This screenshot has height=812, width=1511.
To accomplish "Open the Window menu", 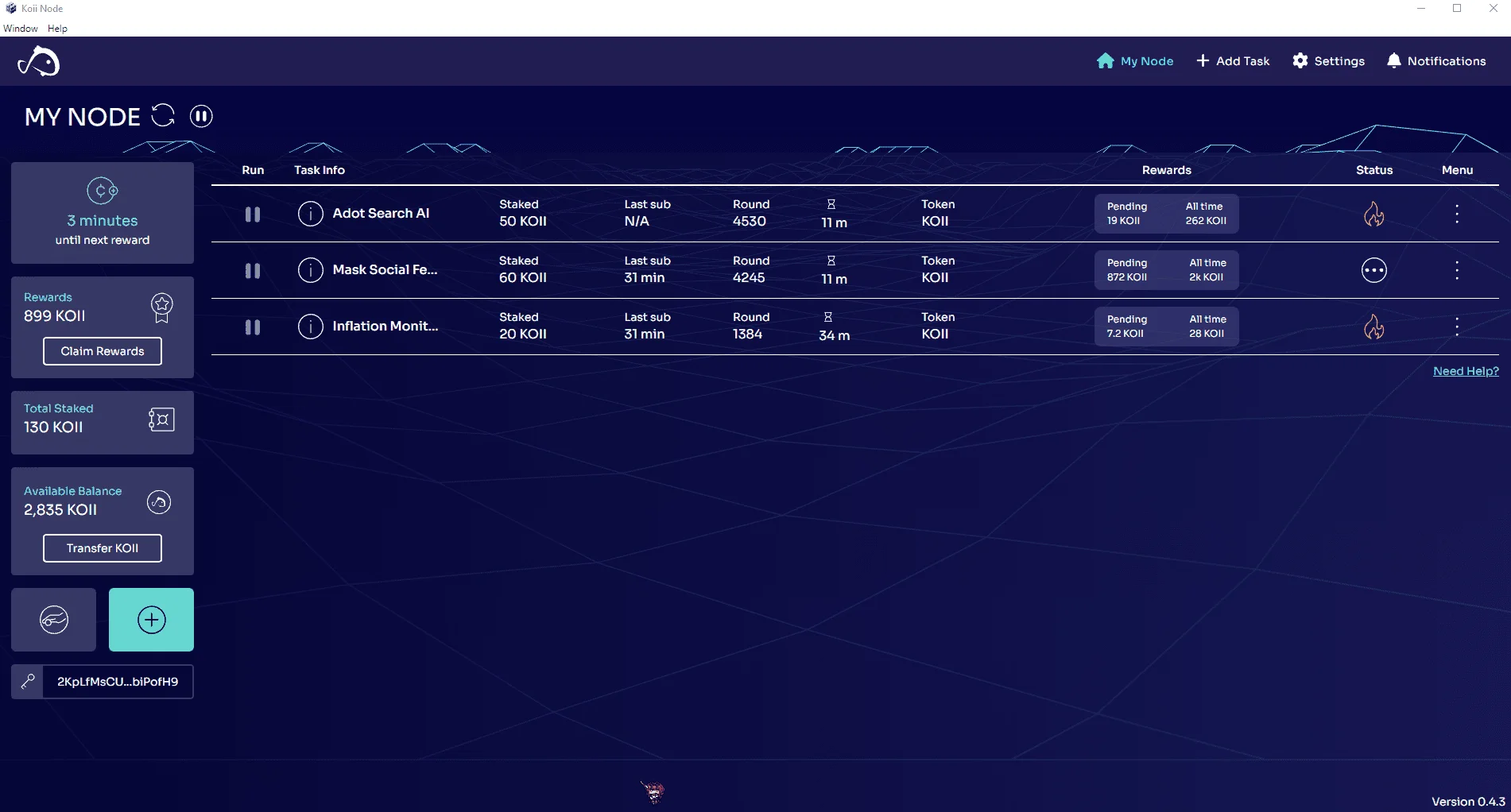I will click(20, 29).
